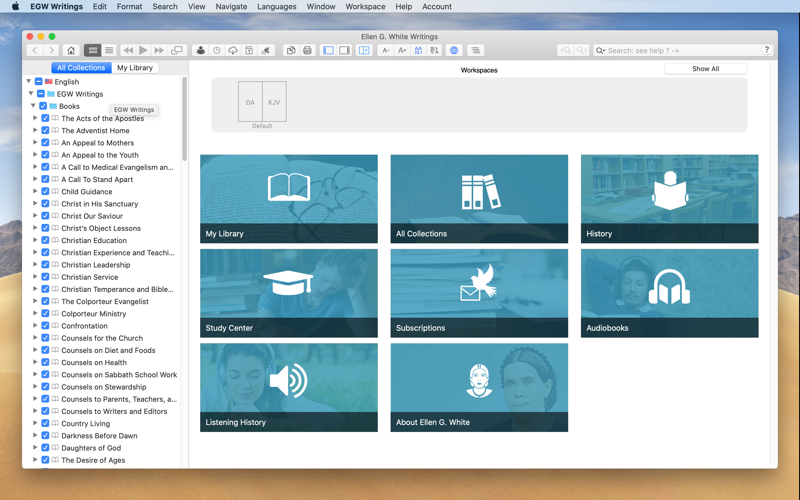Image resolution: width=800 pixels, height=500 pixels.
Task: Toggle the EGW Writings folder checkbox
Action: click(x=41, y=93)
